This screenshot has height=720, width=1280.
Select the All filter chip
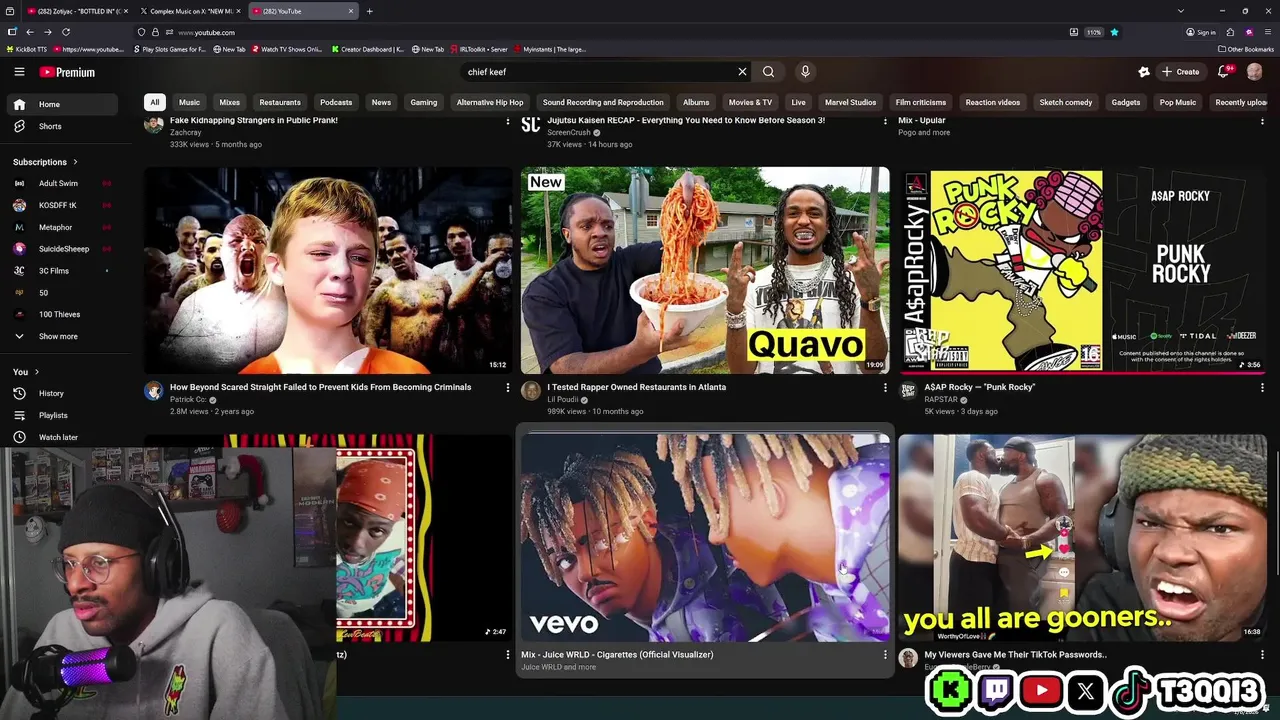[154, 102]
